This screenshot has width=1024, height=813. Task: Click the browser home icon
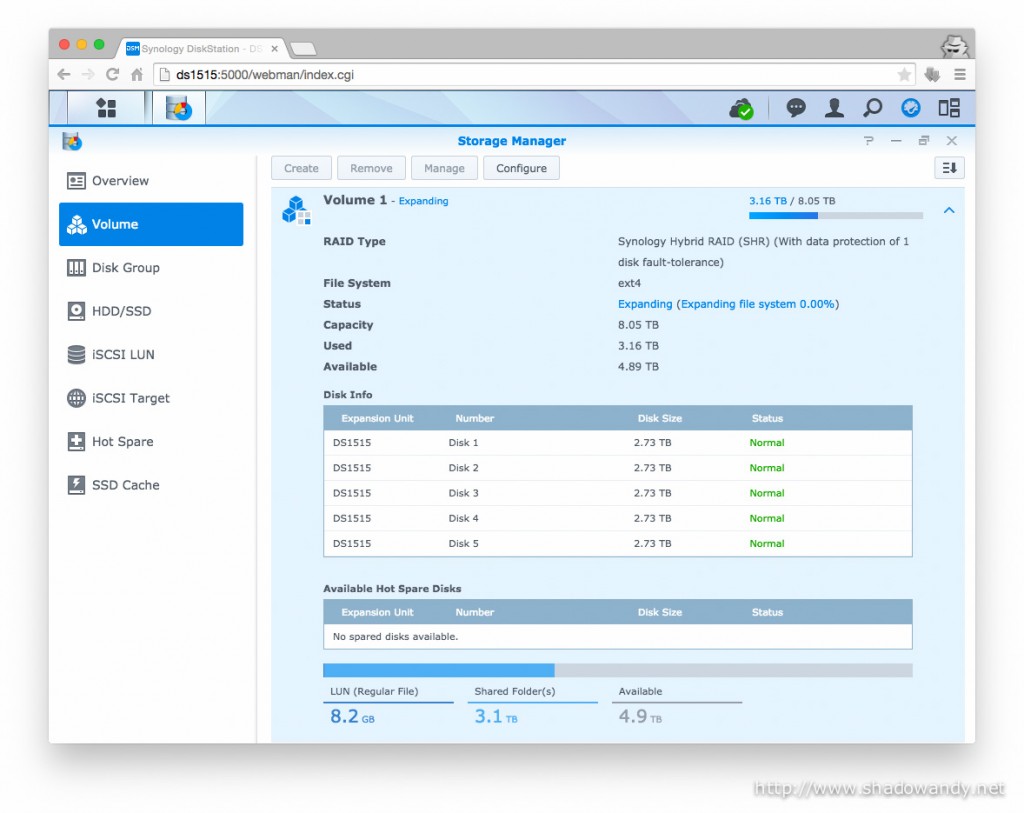pos(136,74)
